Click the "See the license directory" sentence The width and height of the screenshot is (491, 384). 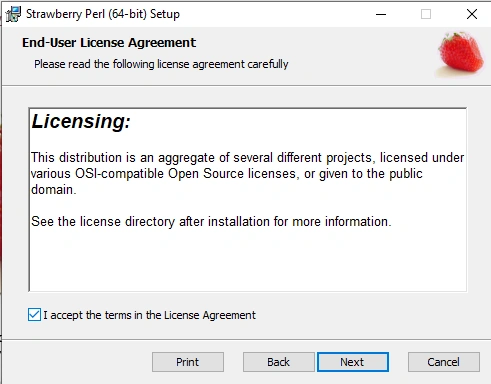[211, 222]
